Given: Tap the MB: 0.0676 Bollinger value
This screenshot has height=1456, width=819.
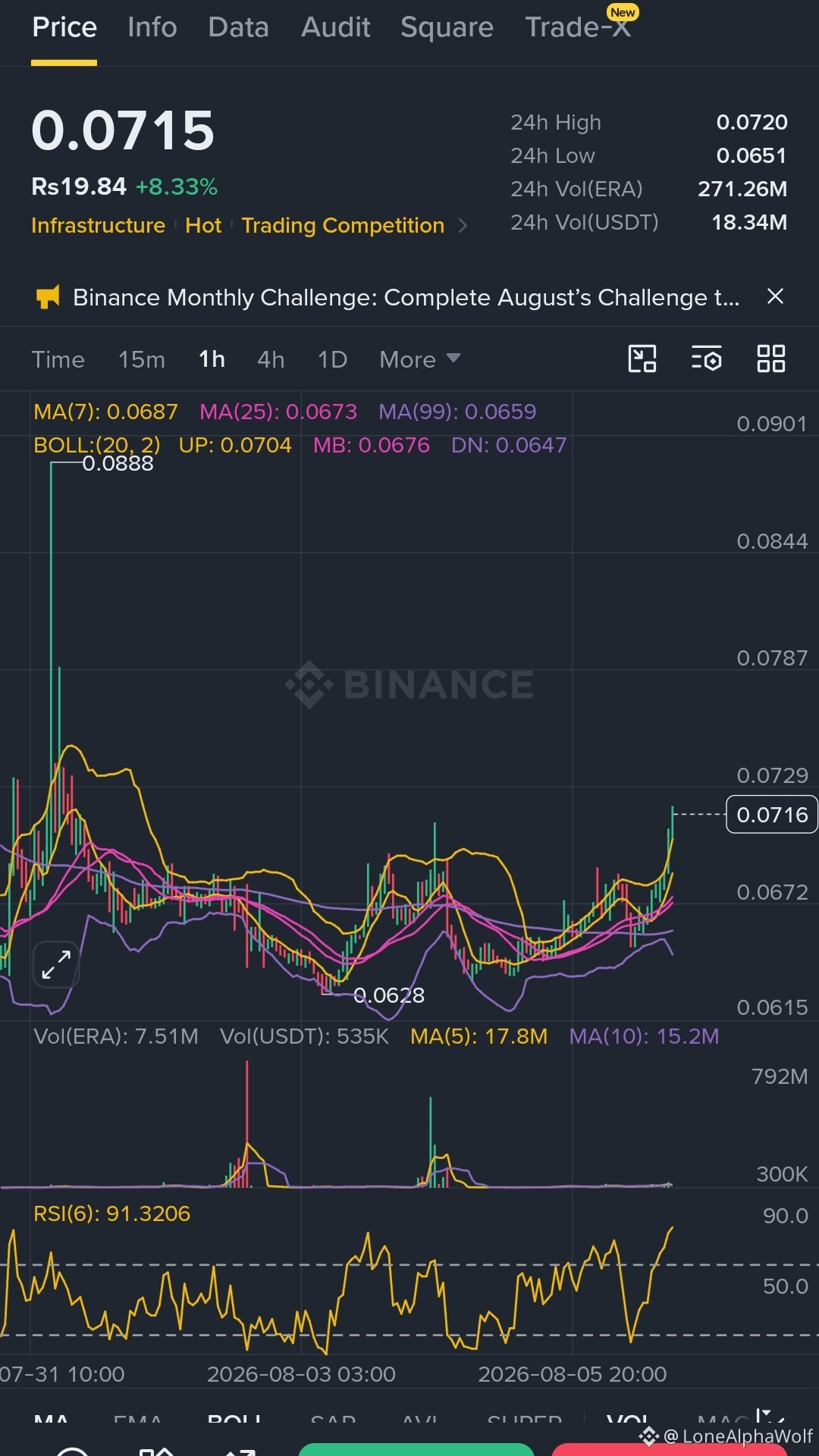Looking at the screenshot, I should pyautogui.click(x=372, y=445).
